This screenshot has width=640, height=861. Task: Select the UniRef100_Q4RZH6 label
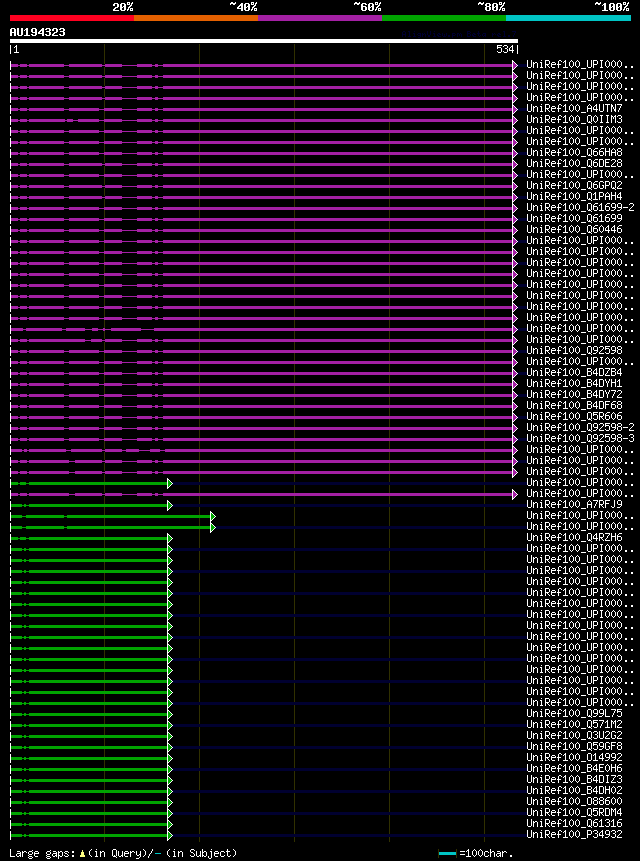[574, 538]
